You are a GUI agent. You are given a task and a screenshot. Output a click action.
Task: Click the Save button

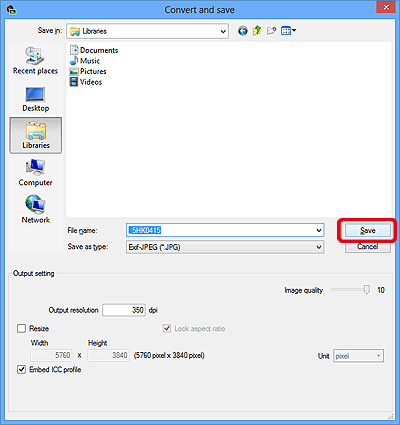367,230
